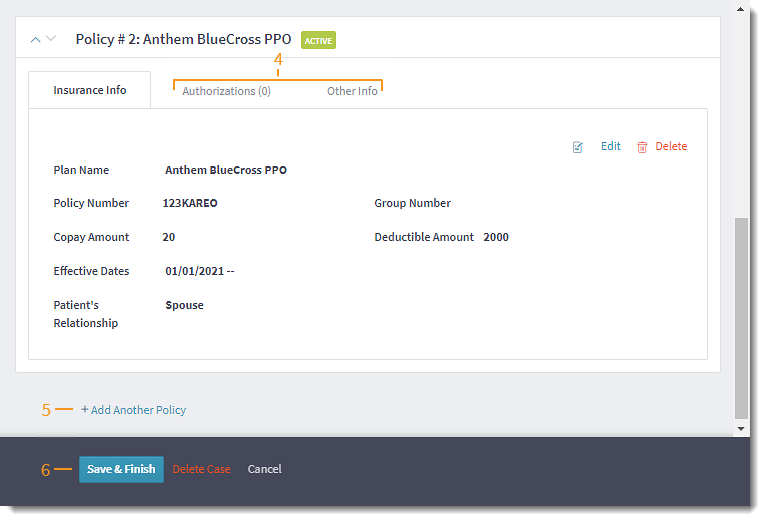This screenshot has width=765, height=521.
Task: Click the vertical scrollbar thumb
Action: pyautogui.click(x=741, y=318)
